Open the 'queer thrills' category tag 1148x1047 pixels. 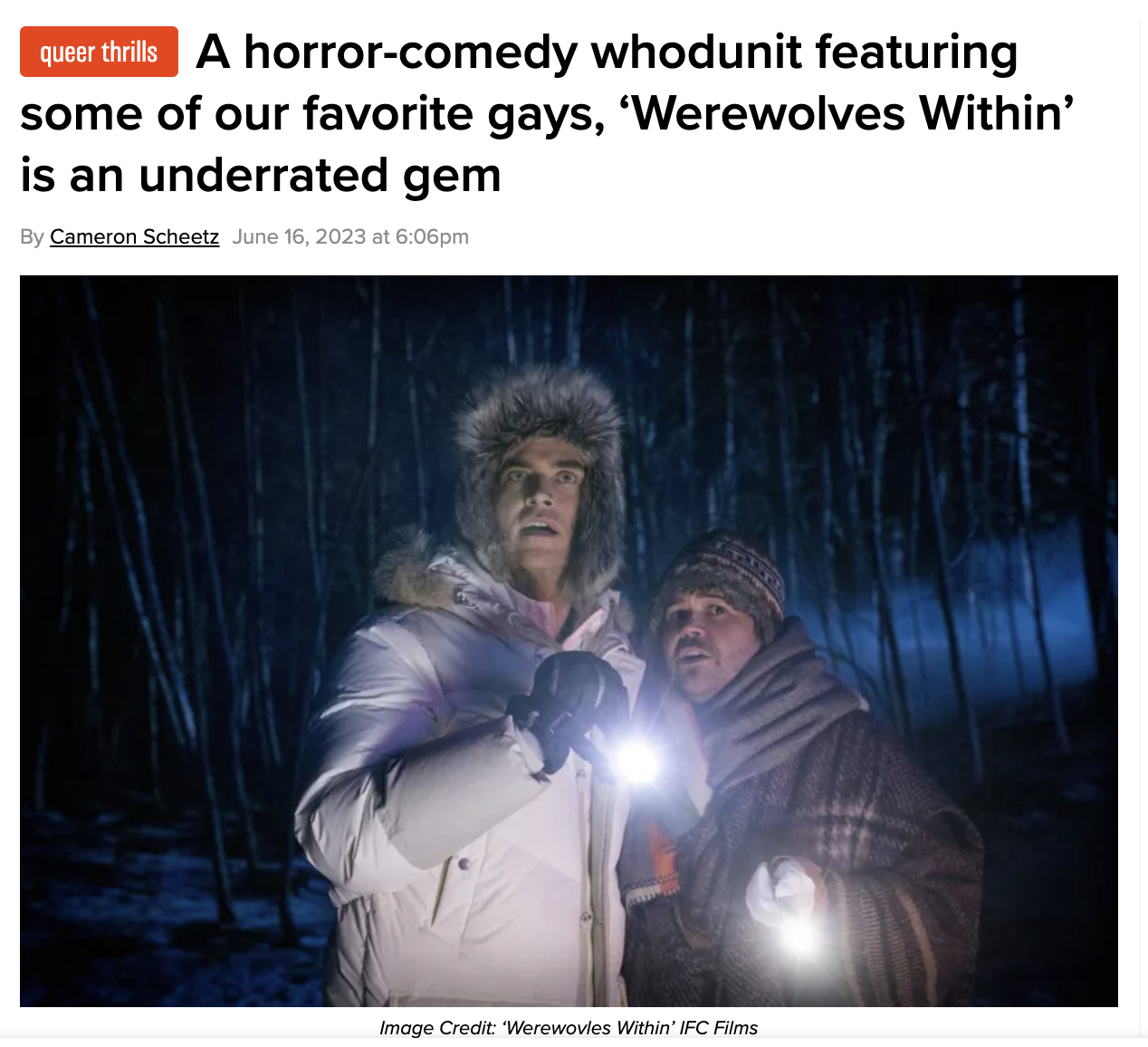tap(99, 53)
